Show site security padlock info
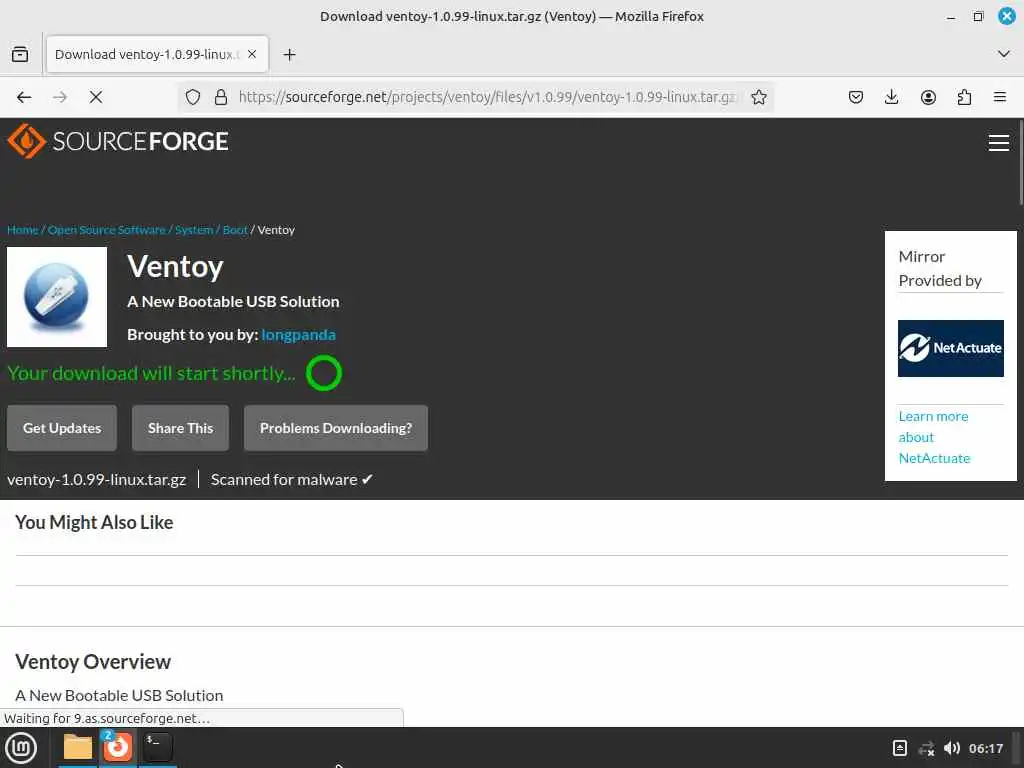Screen dimensions: 1024x768 coord(221,97)
